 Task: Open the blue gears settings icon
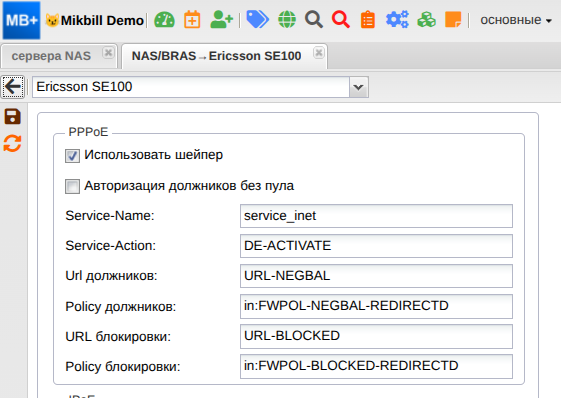coord(397,20)
